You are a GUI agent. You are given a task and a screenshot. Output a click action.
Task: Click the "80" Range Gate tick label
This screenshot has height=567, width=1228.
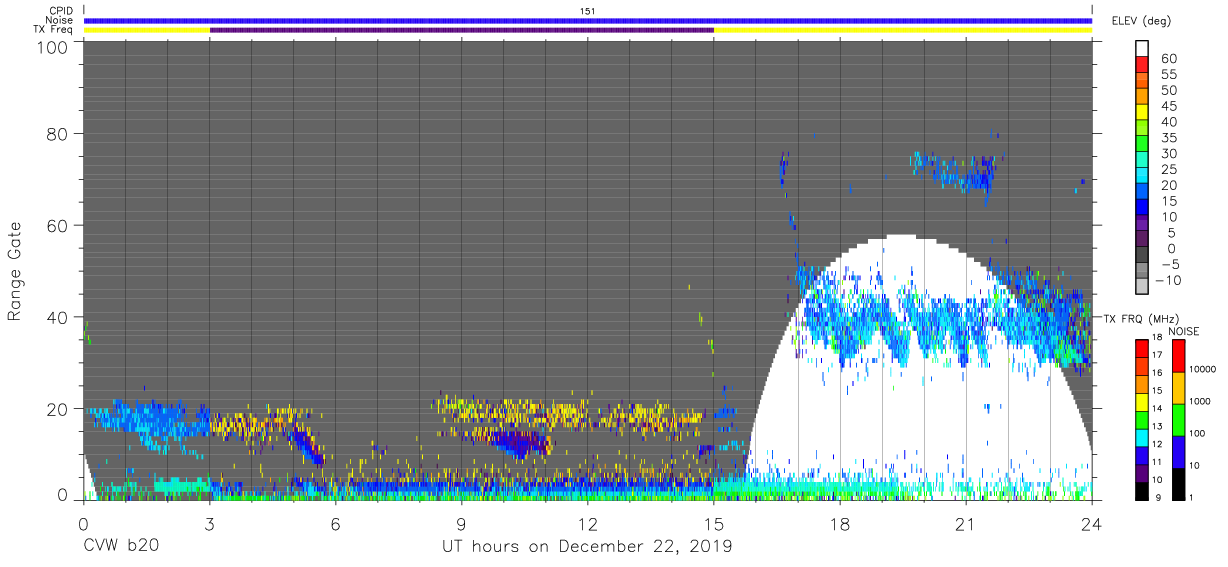click(57, 133)
